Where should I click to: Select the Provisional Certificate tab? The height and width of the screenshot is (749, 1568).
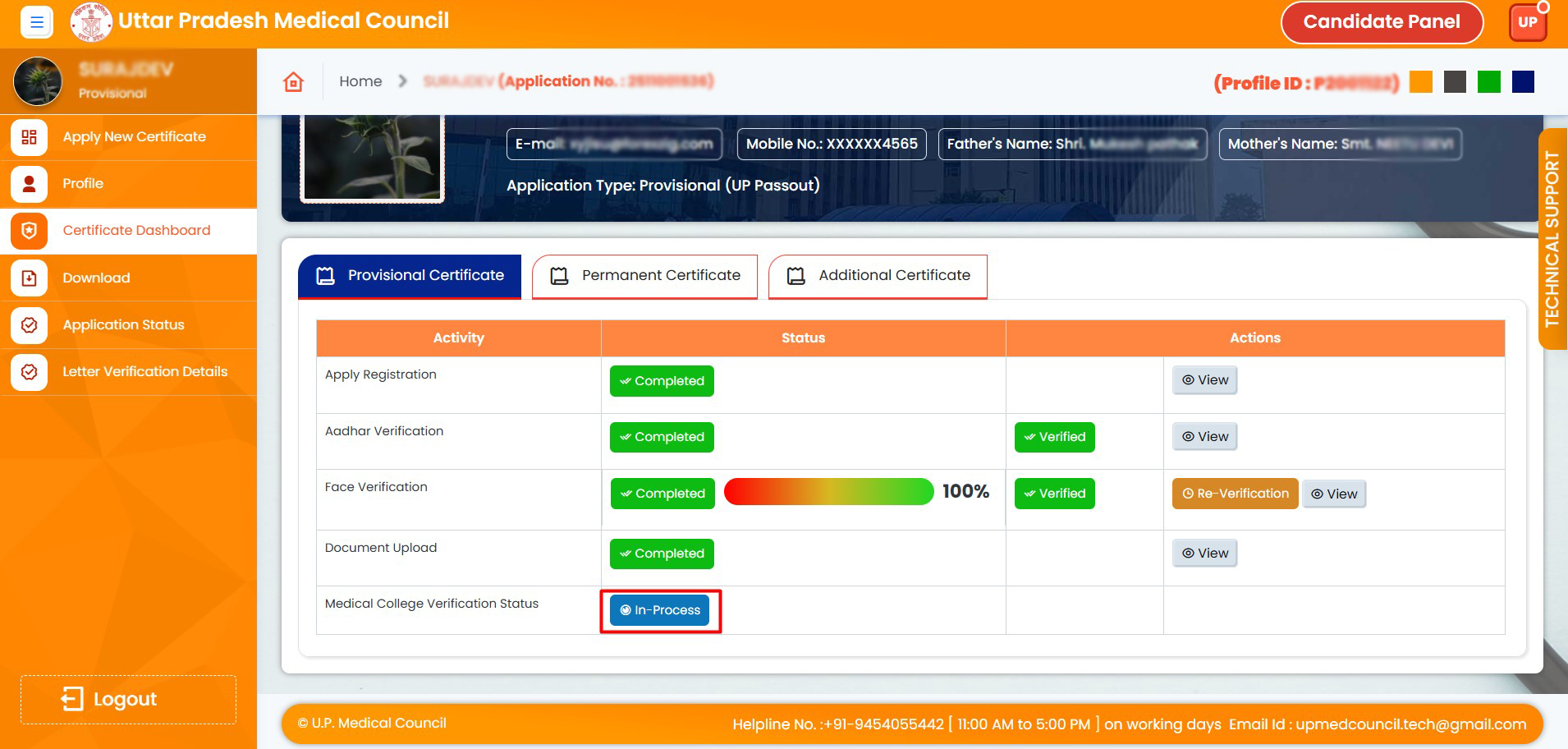tap(410, 276)
